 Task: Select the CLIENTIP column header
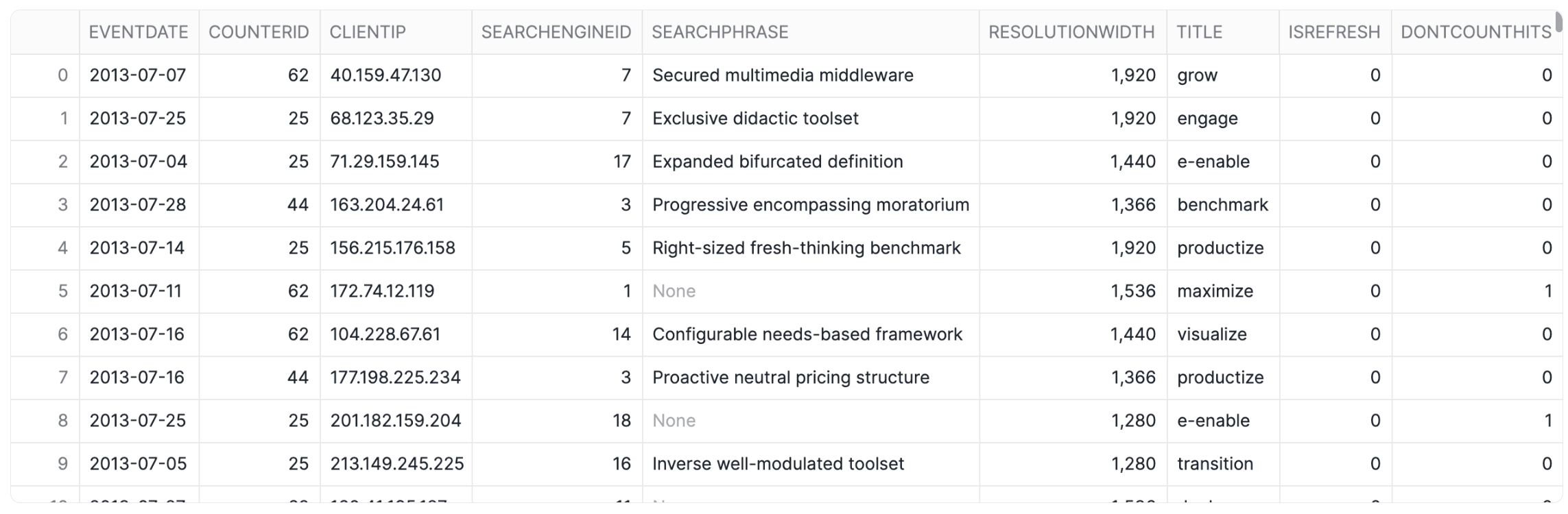coord(368,32)
